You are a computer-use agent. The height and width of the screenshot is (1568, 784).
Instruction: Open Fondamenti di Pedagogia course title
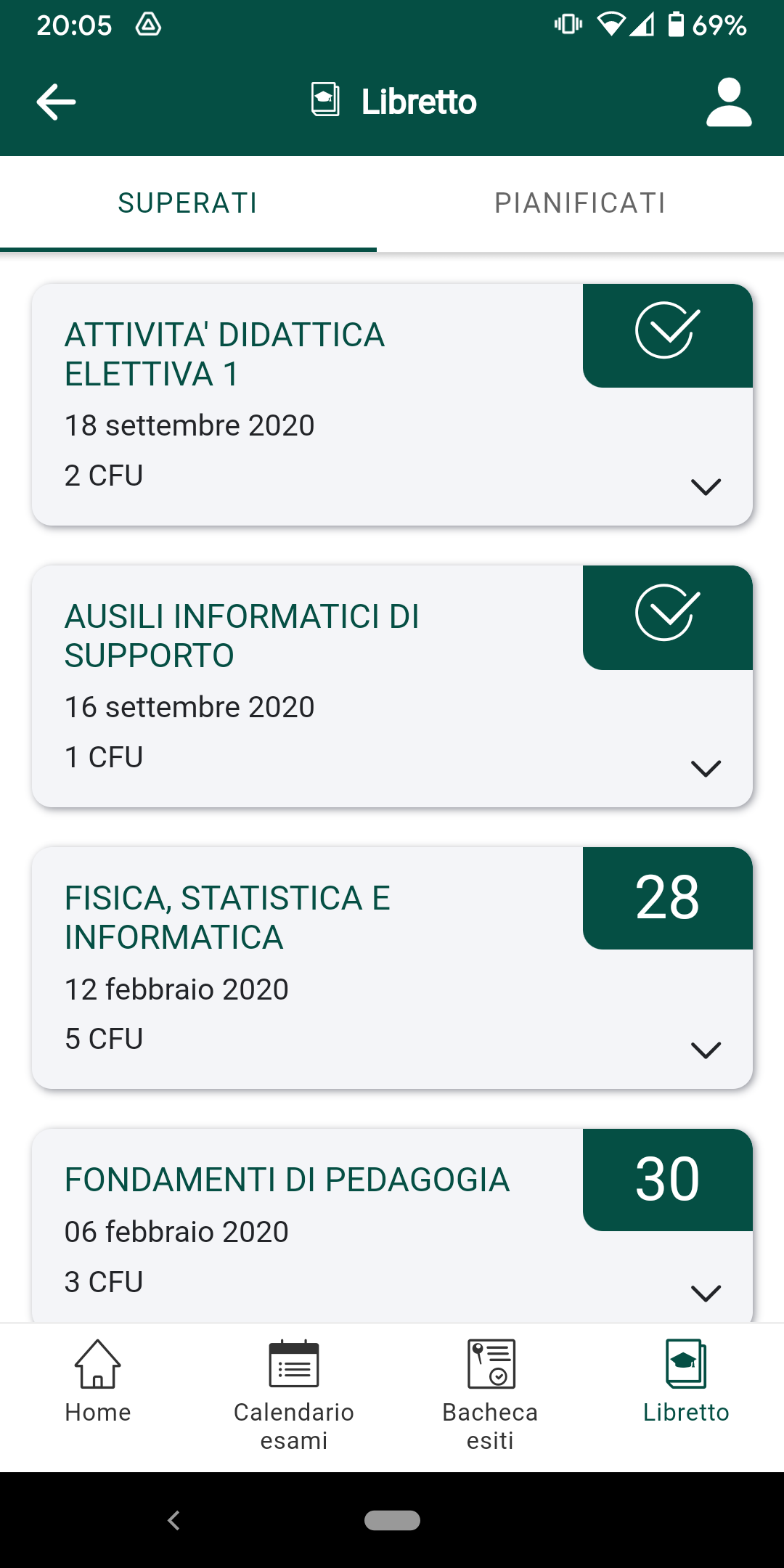(x=287, y=1180)
